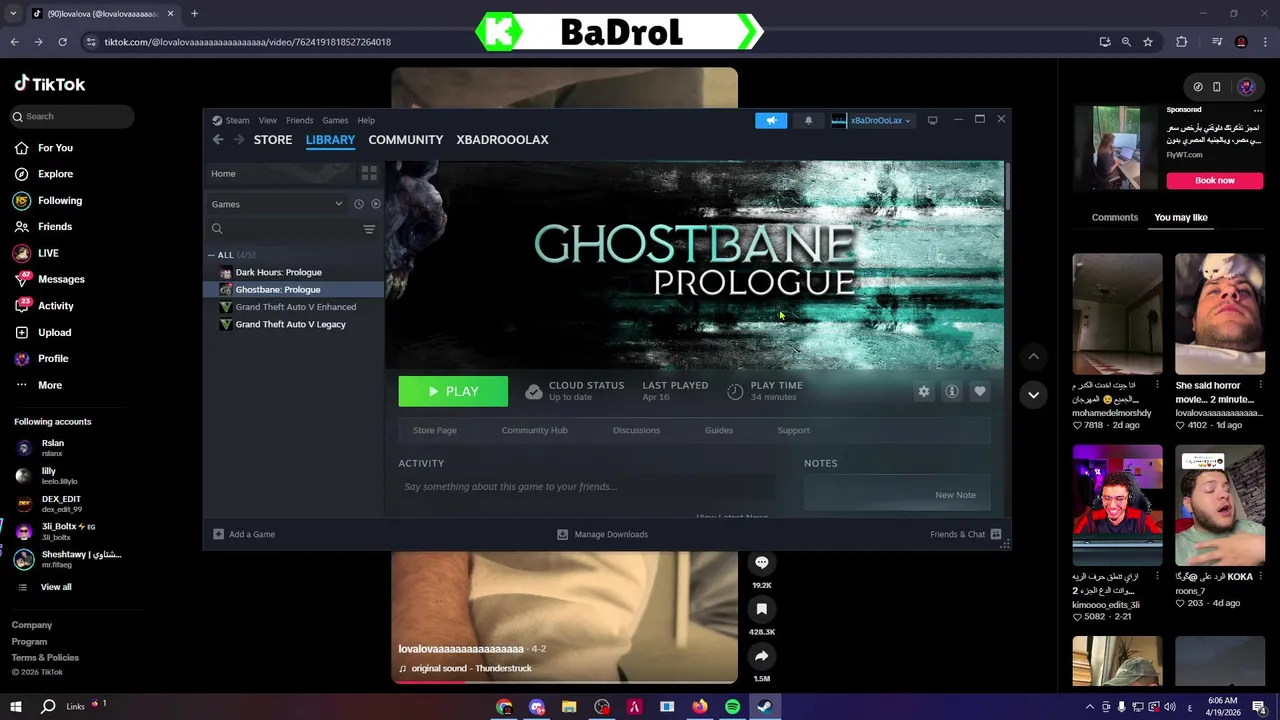Open the 'She said horror movie' thumbnail
1280x720 pixels.
(x=1220, y=314)
